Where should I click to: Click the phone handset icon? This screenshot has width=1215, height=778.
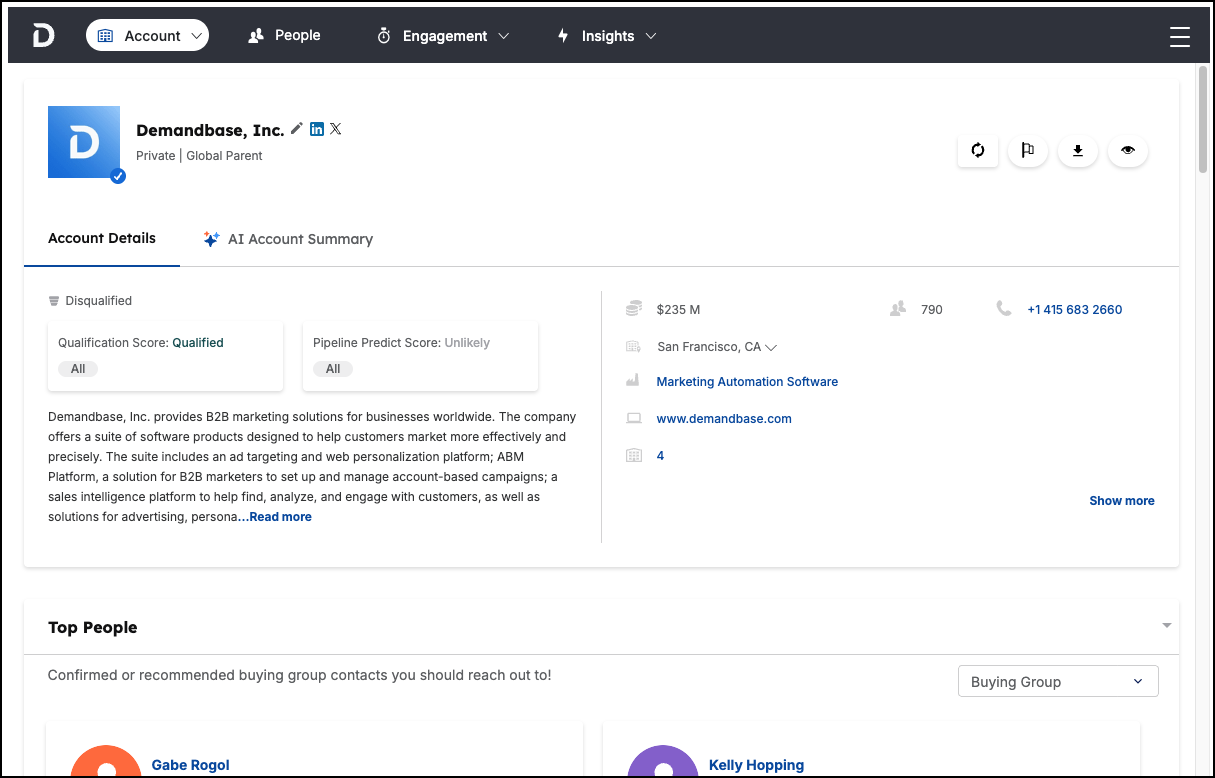1004,309
